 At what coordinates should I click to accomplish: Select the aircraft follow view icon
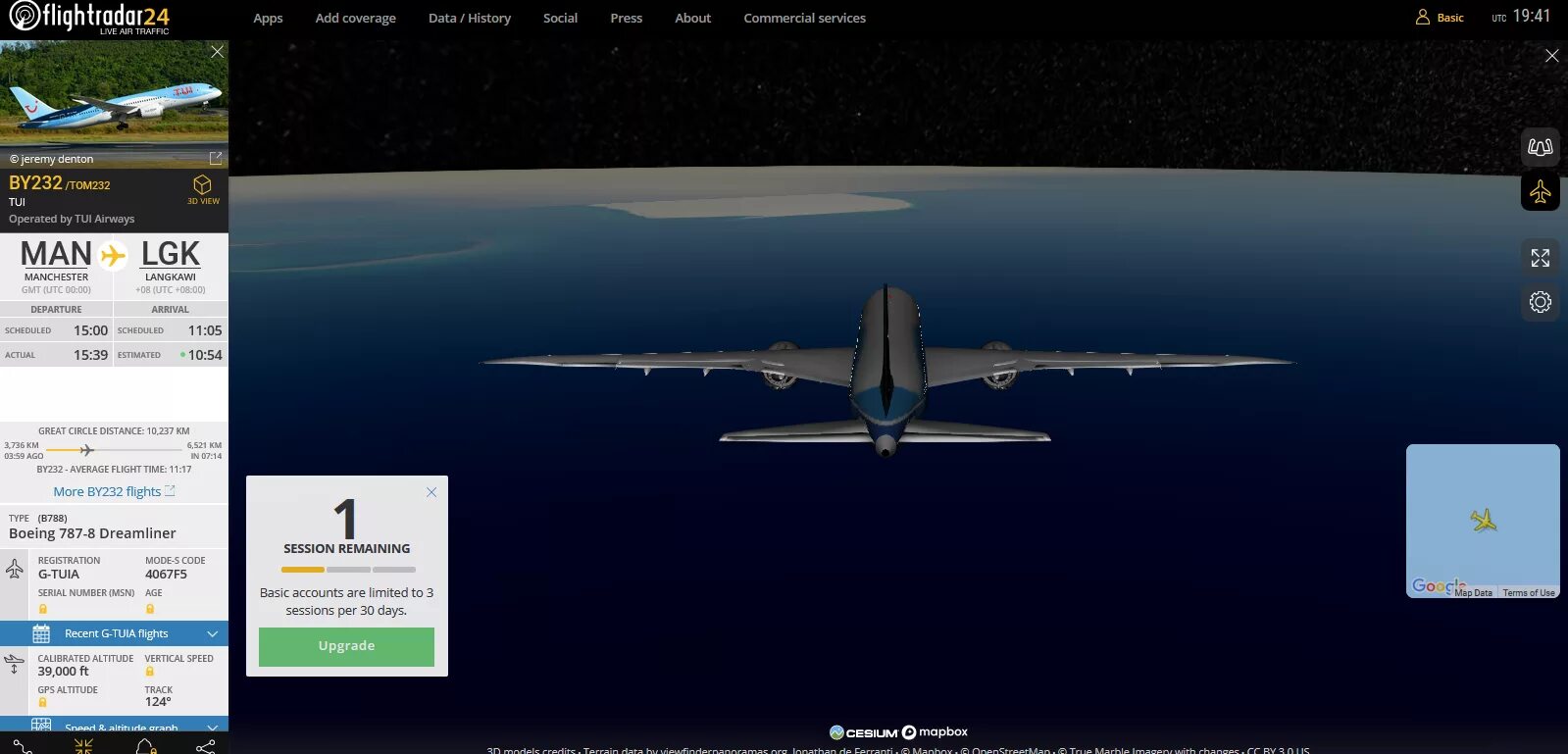[x=1541, y=191]
